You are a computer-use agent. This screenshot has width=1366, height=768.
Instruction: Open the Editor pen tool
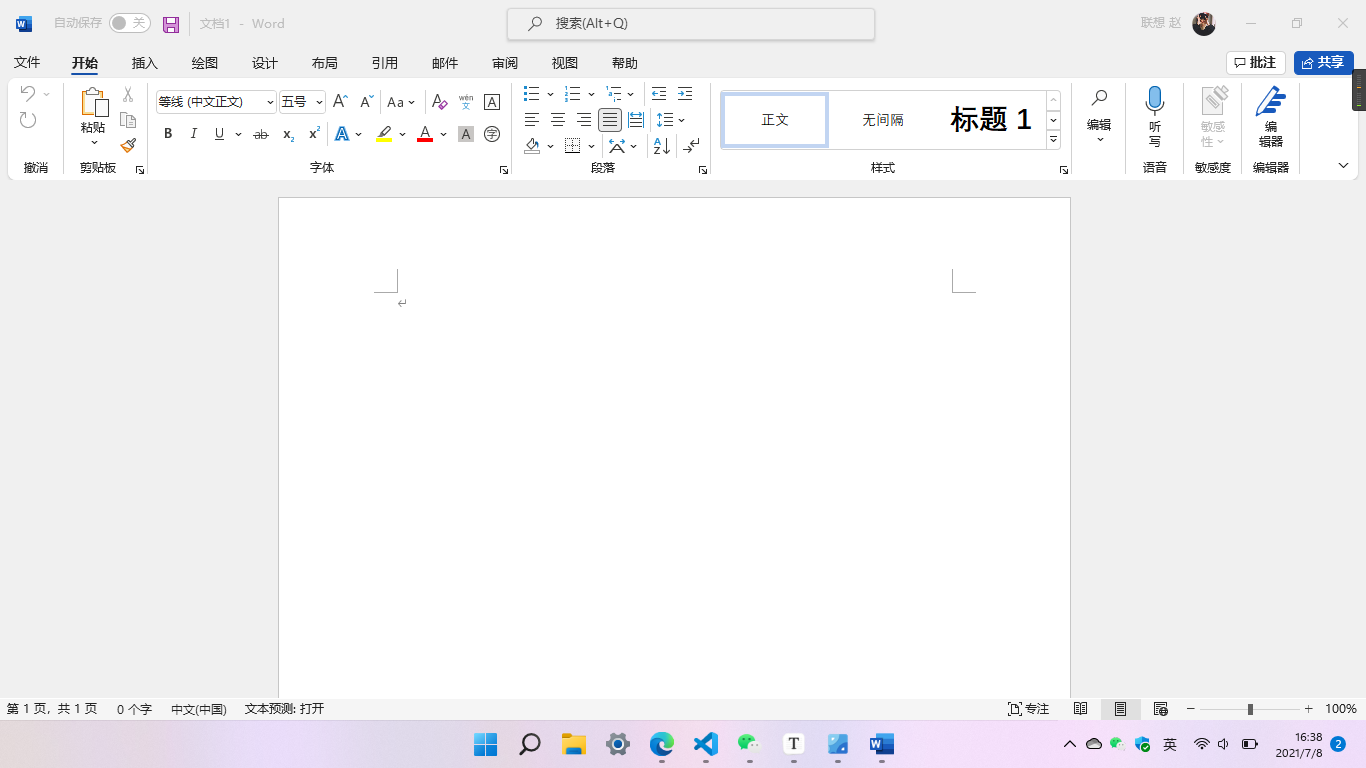click(x=1271, y=116)
